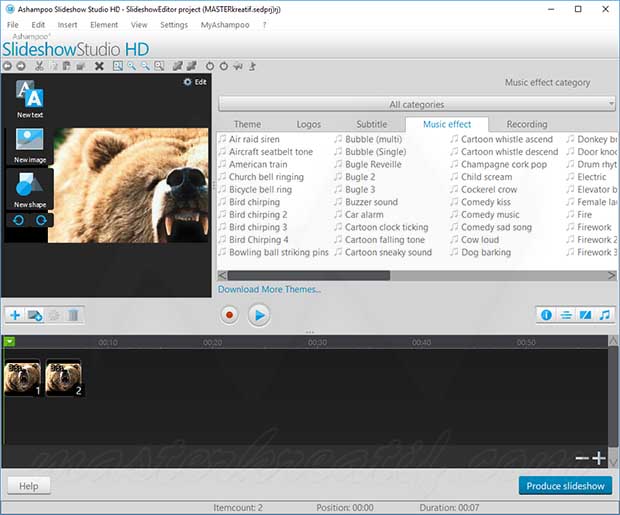Select the Air raid siren sound
The height and width of the screenshot is (515, 620).
click(250, 139)
